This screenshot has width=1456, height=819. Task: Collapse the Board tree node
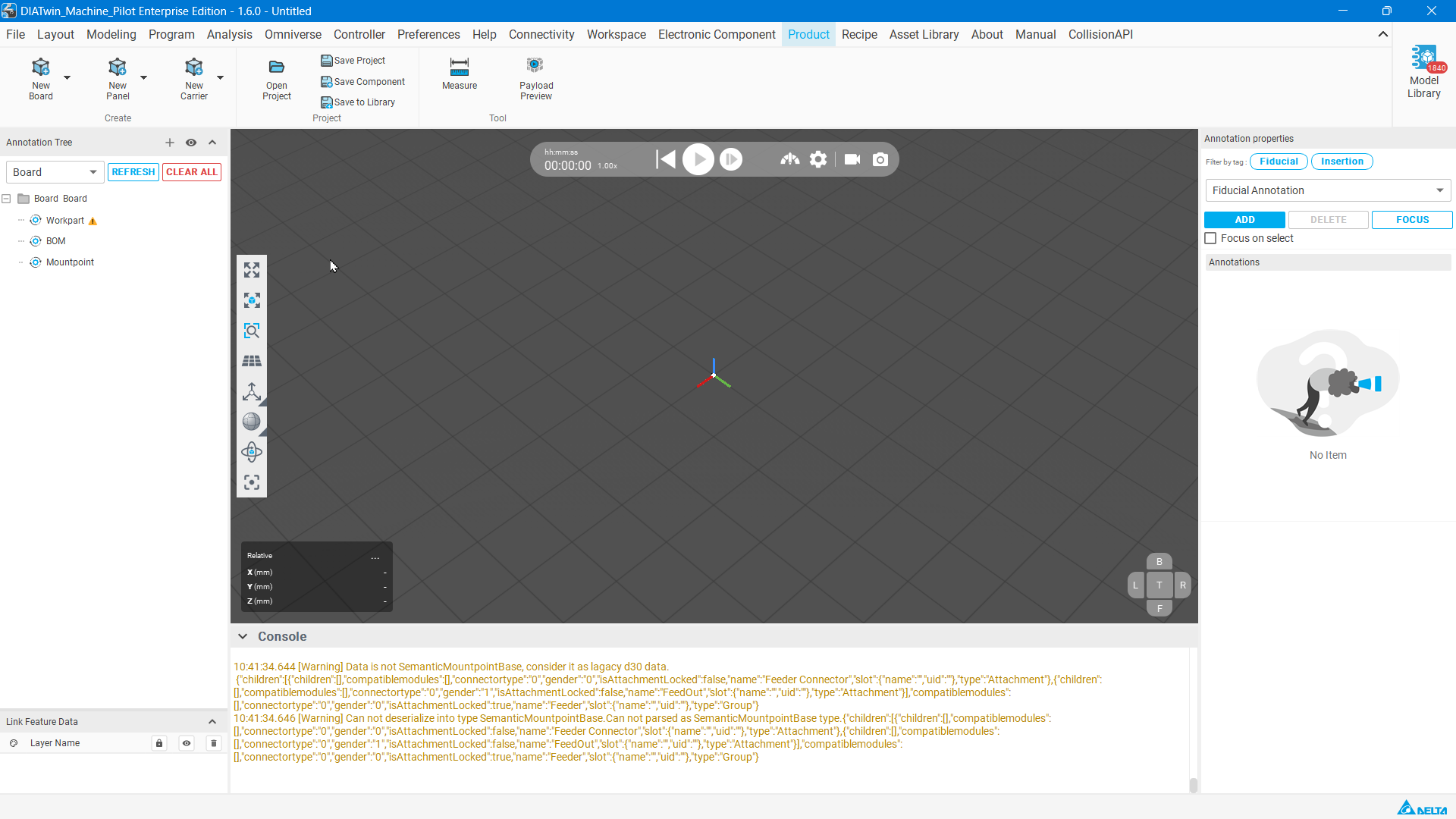[6, 199]
